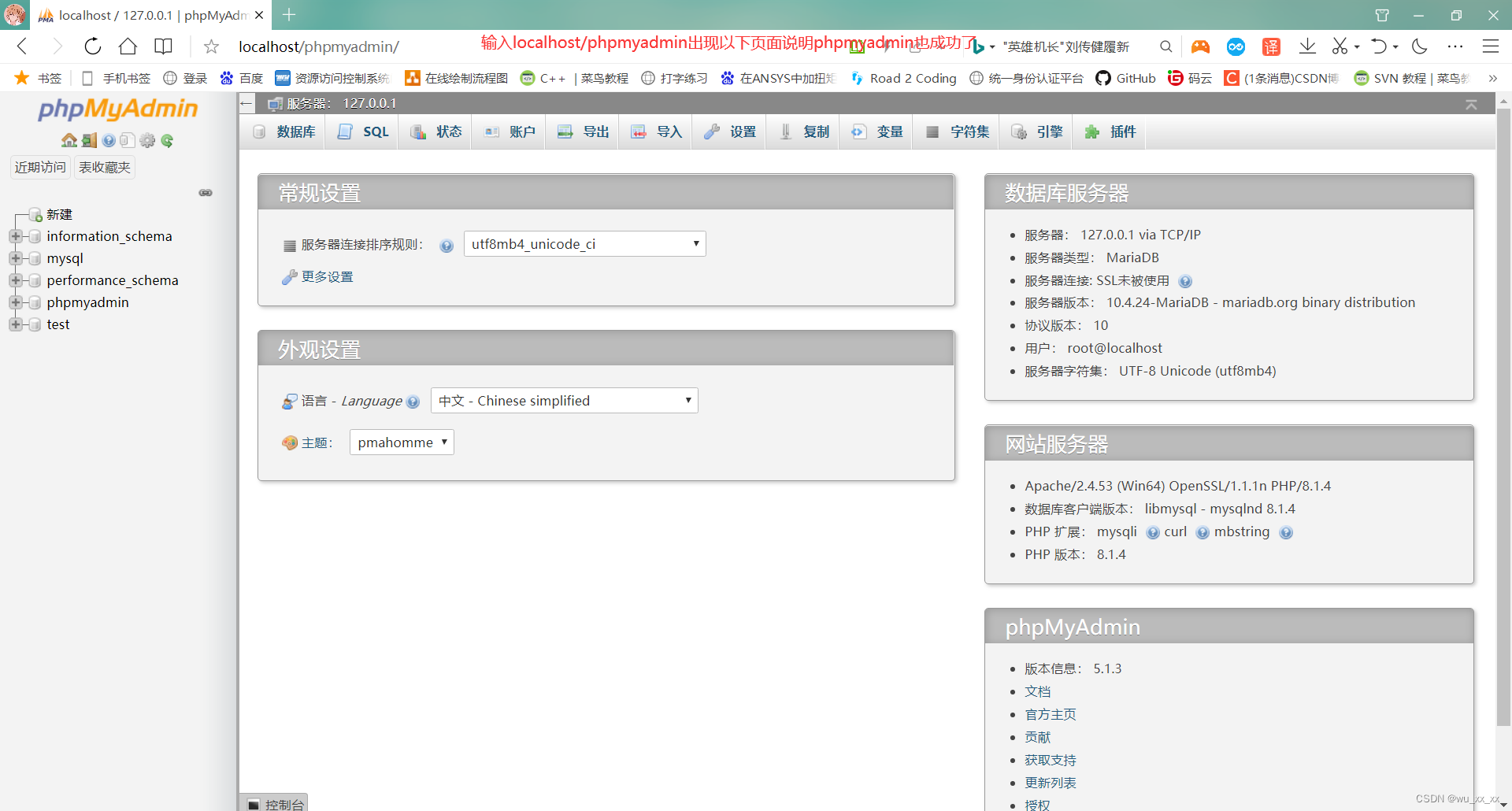
Task: Collapse the navigation panel with left arrow
Action: point(247,103)
